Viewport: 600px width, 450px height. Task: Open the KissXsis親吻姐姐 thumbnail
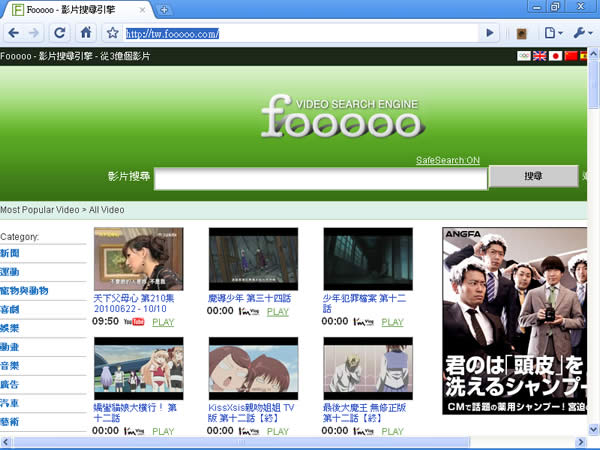[x=253, y=368]
